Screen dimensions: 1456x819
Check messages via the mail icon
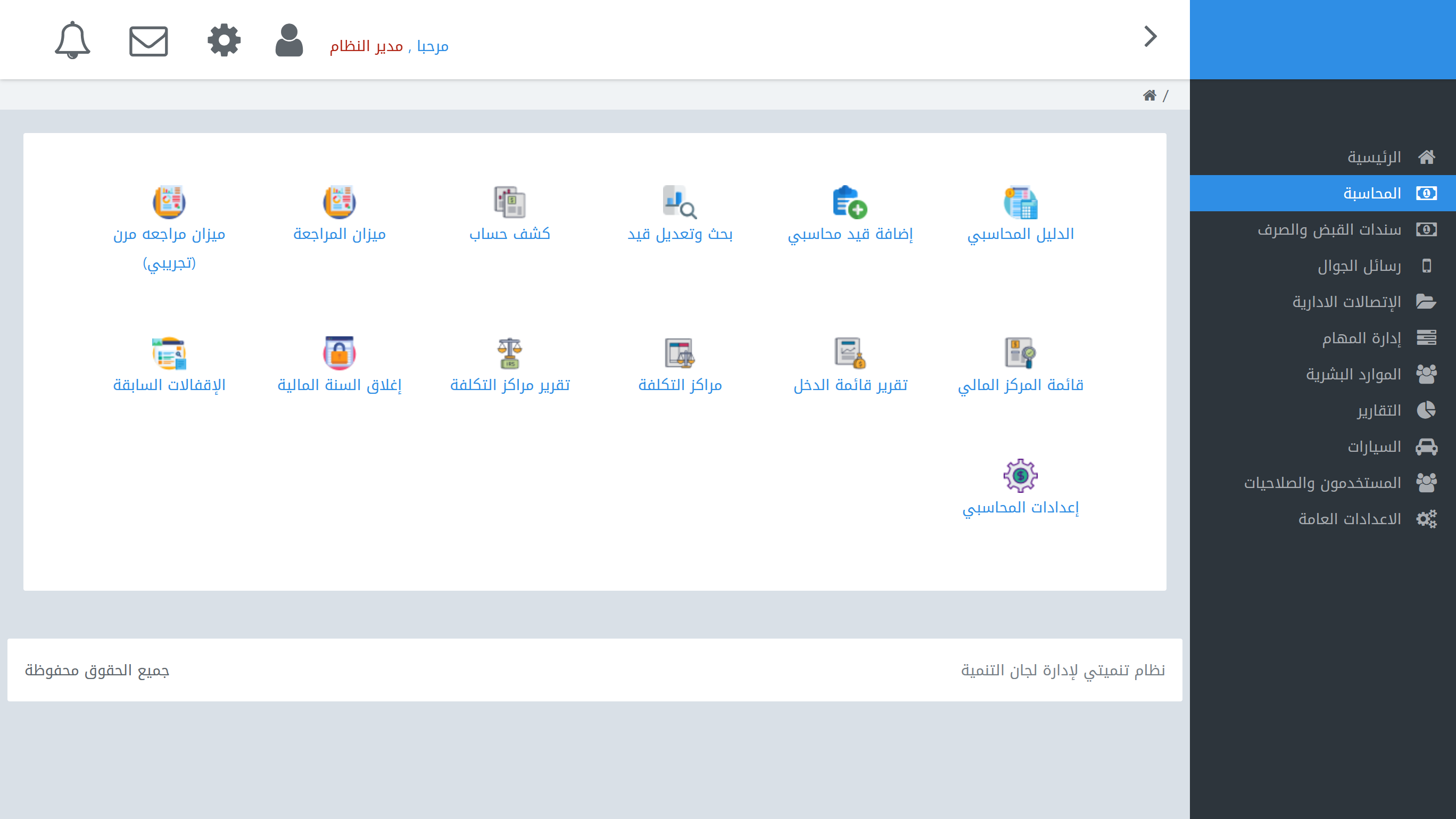click(148, 39)
